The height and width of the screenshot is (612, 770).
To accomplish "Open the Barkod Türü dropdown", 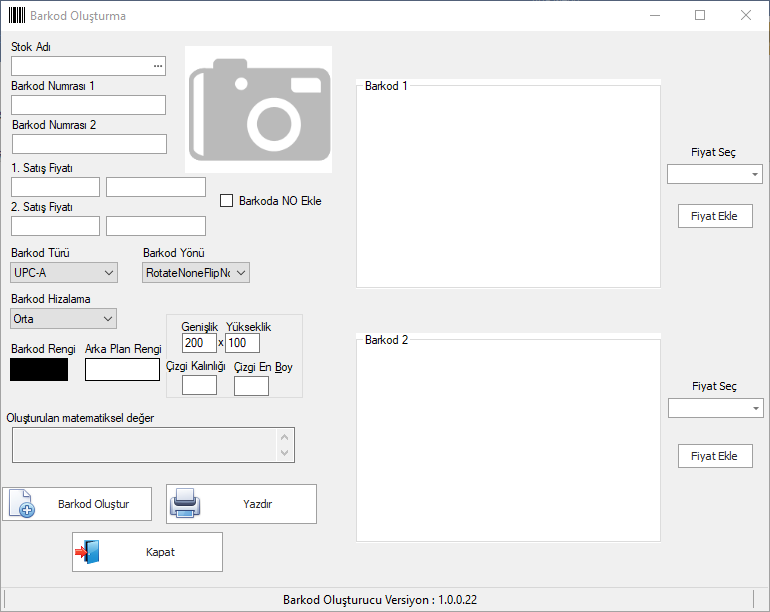I will tap(64, 272).
